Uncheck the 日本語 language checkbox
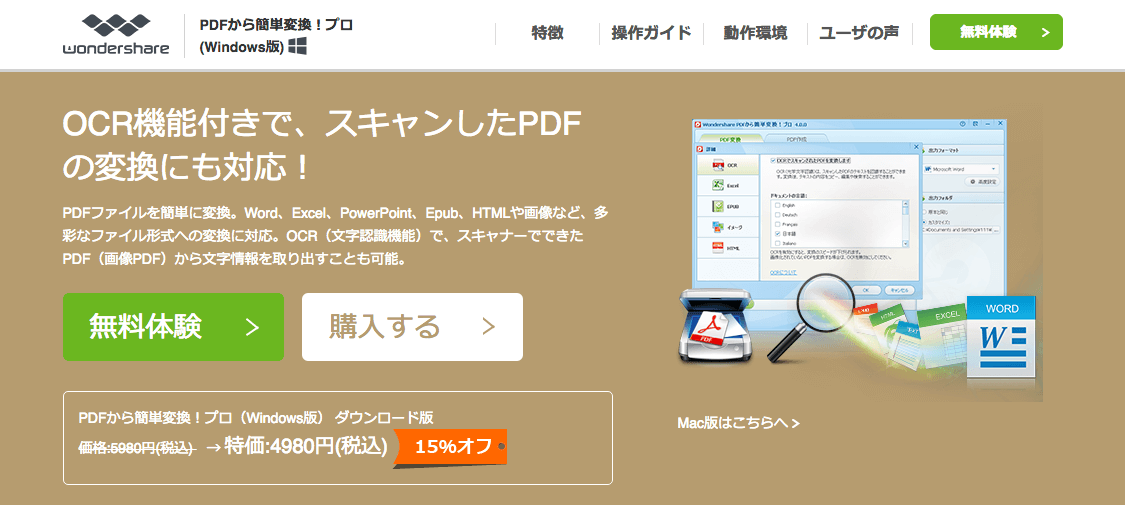 778,234
